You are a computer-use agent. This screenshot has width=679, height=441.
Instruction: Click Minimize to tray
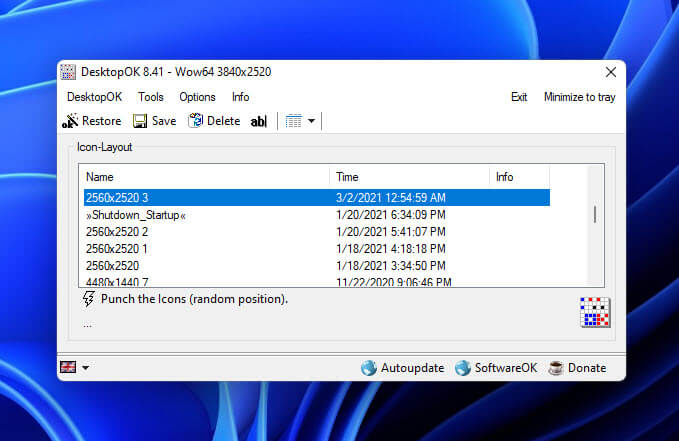[x=579, y=97]
